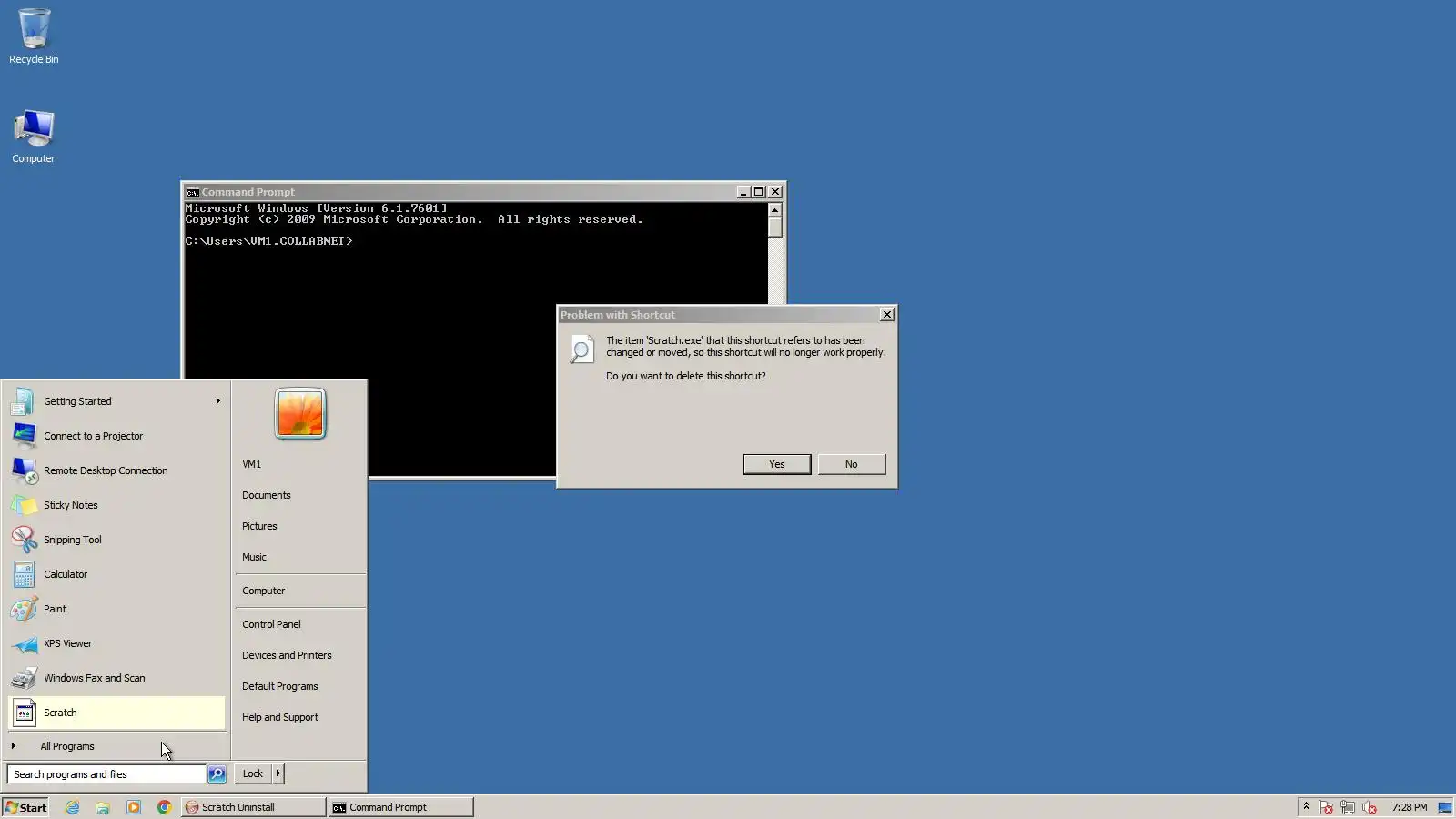Viewport: 1456px width, 819px height.
Task: Open the shutdown options arrow beside Lock
Action: (278, 773)
